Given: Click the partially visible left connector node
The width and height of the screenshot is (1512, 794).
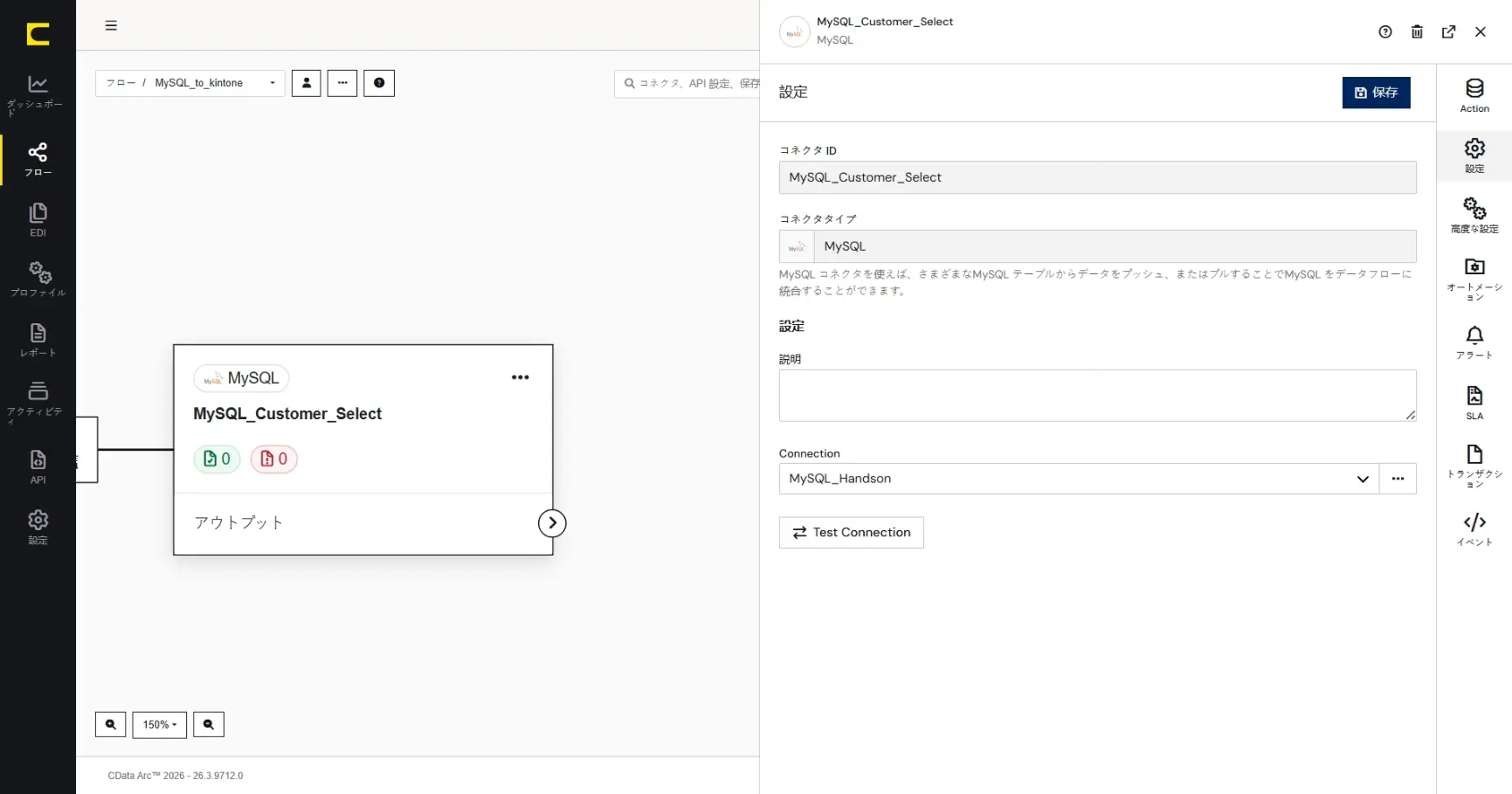Looking at the screenshot, I should 86,450.
